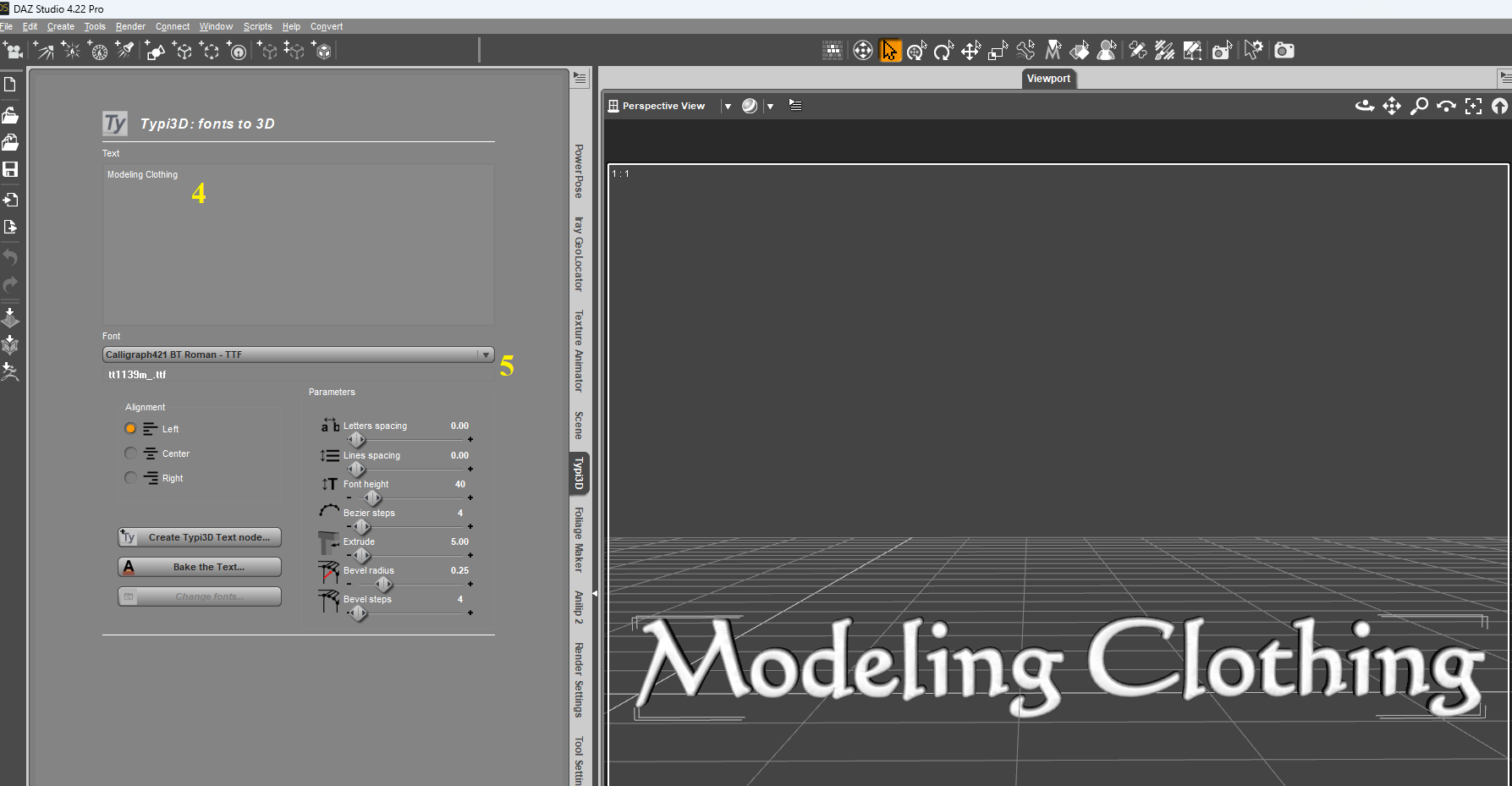Select the Universal manipulator tool
Image resolution: width=1512 pixels, height=786 pixels.
pos(917,51)
